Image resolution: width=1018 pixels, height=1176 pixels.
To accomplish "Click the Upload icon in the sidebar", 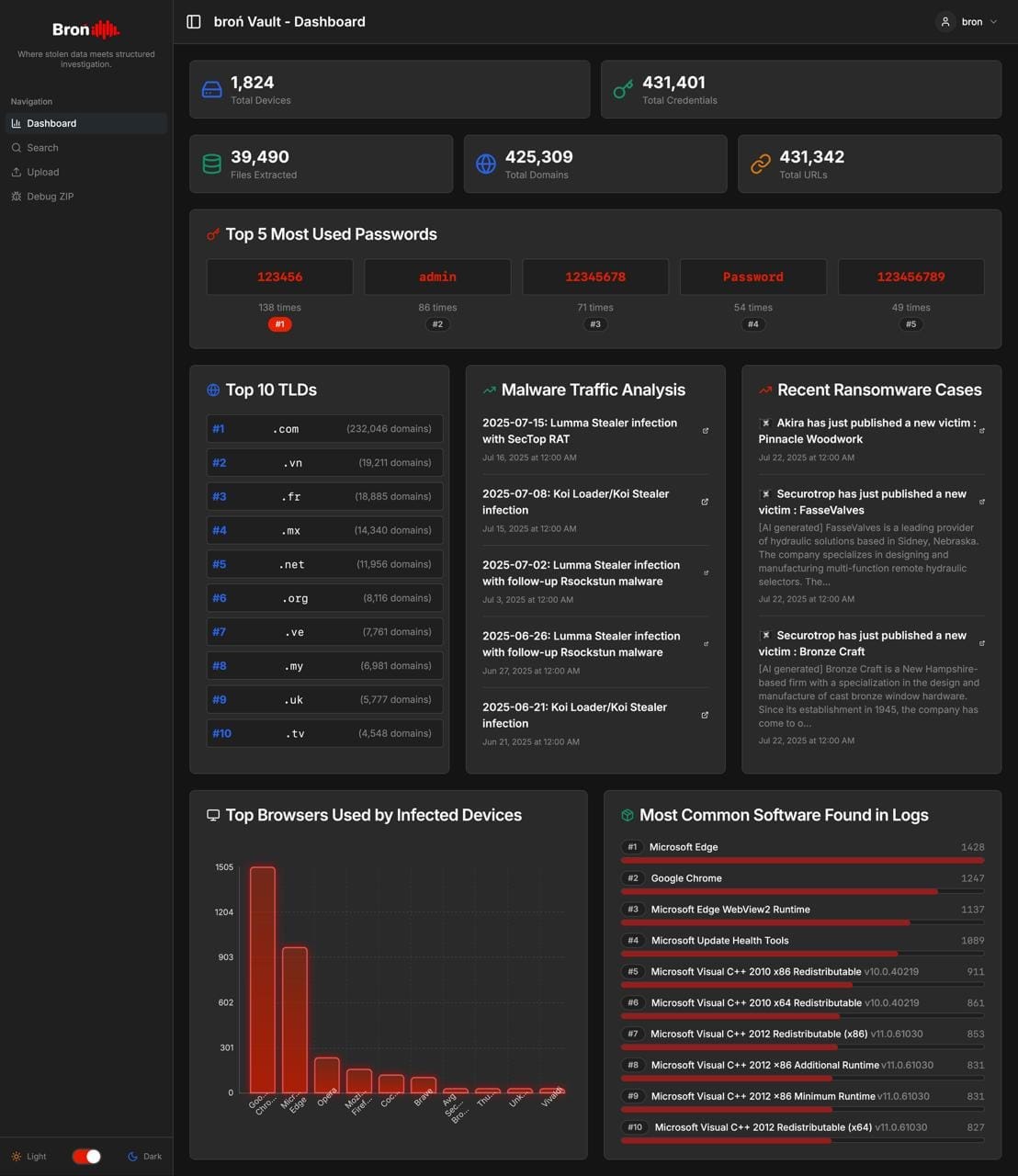I will tap(17, 172).
